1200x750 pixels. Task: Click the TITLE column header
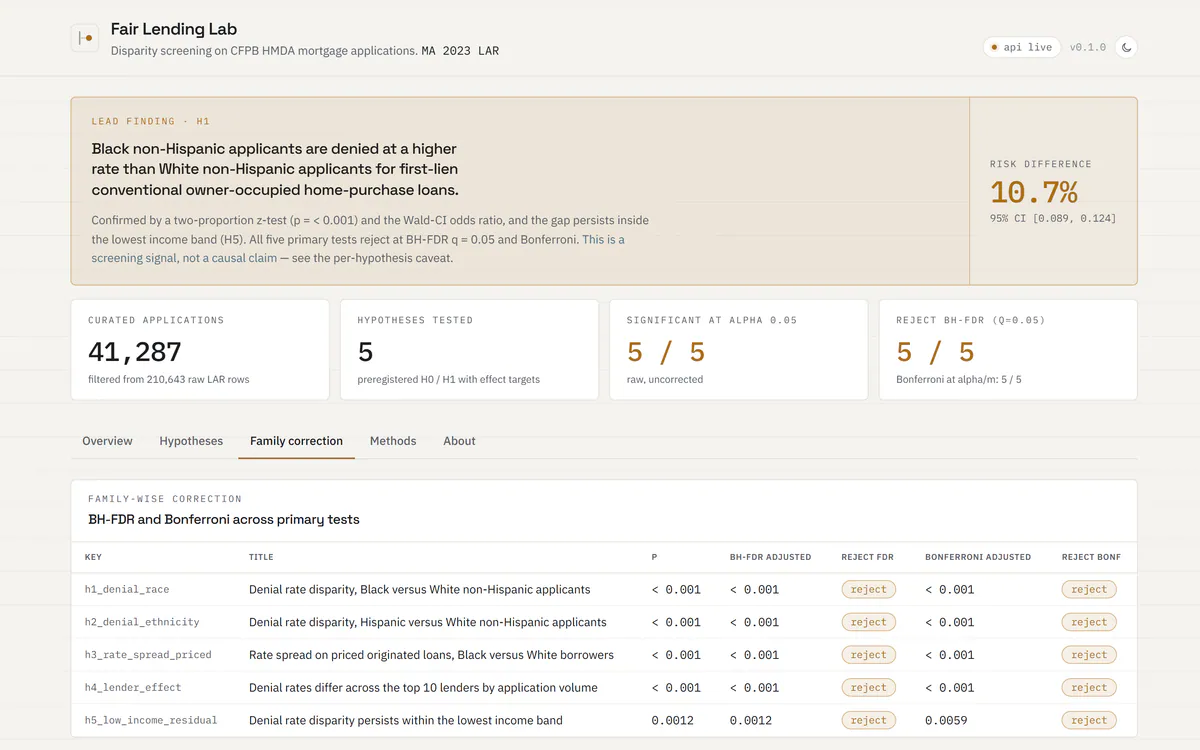pyautogui.click(x=261, y=557)
